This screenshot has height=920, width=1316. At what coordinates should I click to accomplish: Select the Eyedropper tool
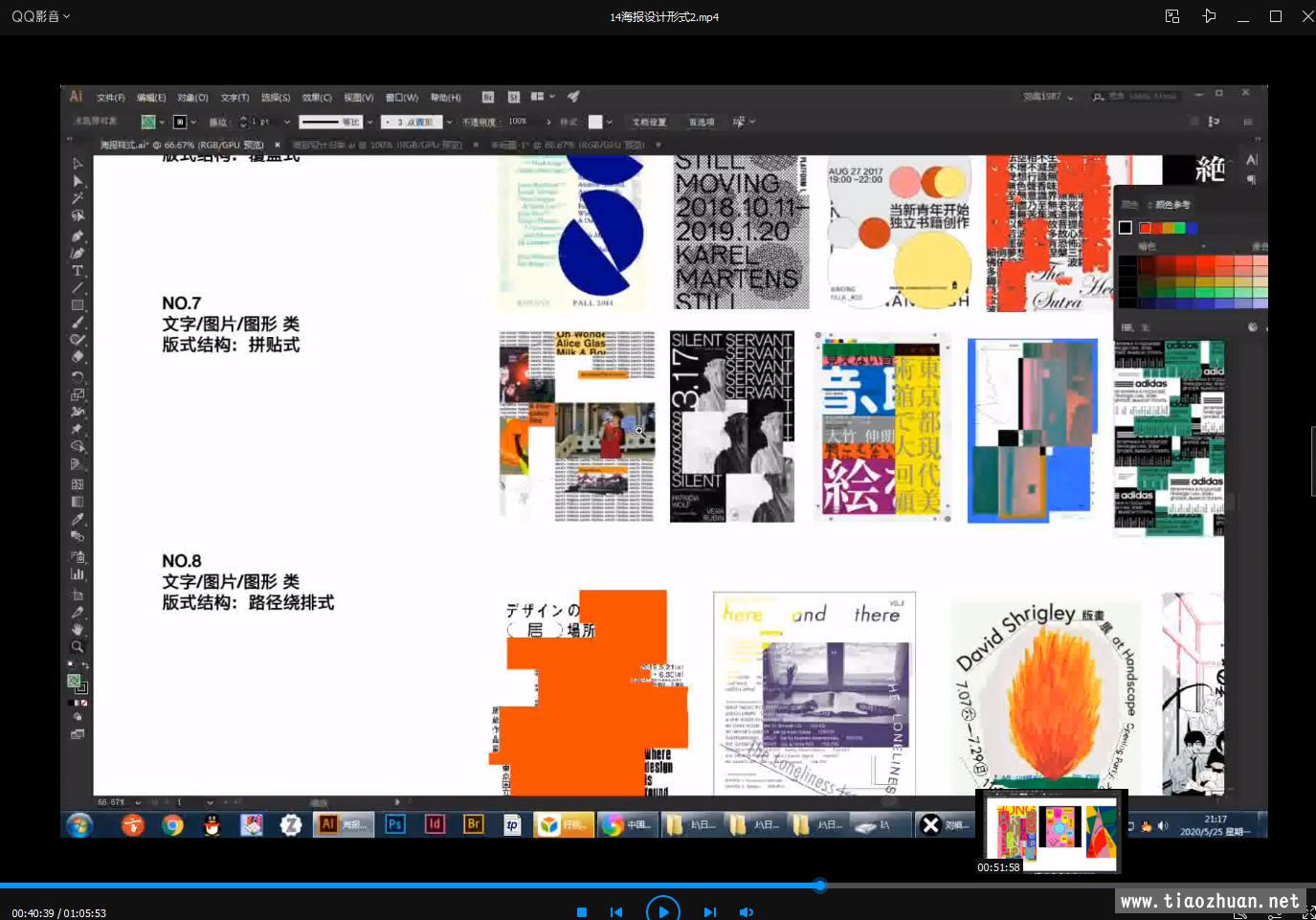coord(78,519)
